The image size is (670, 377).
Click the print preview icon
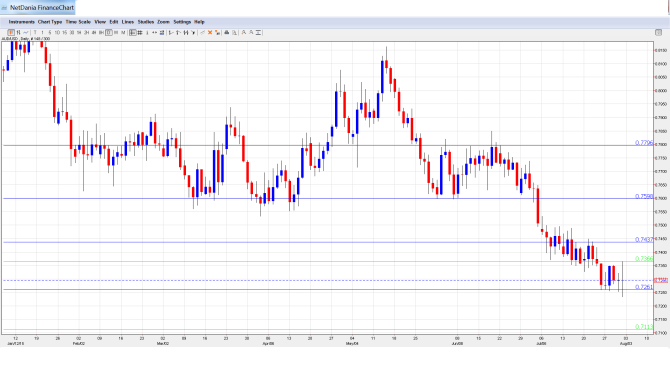click(x=234, y=32)
